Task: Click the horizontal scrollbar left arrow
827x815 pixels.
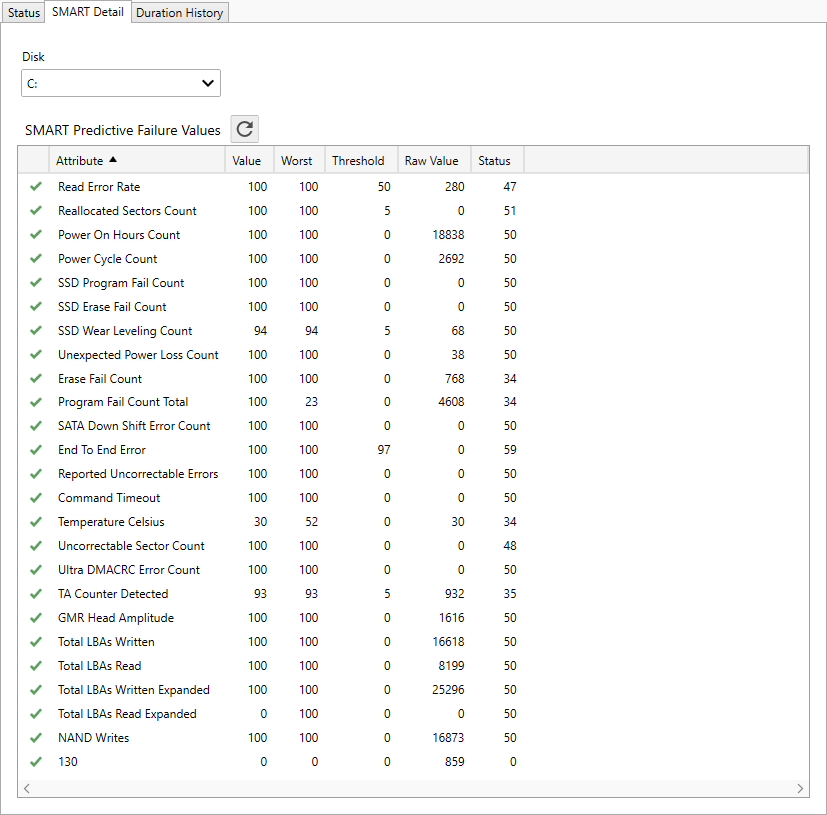Action: tap(26, 788)
